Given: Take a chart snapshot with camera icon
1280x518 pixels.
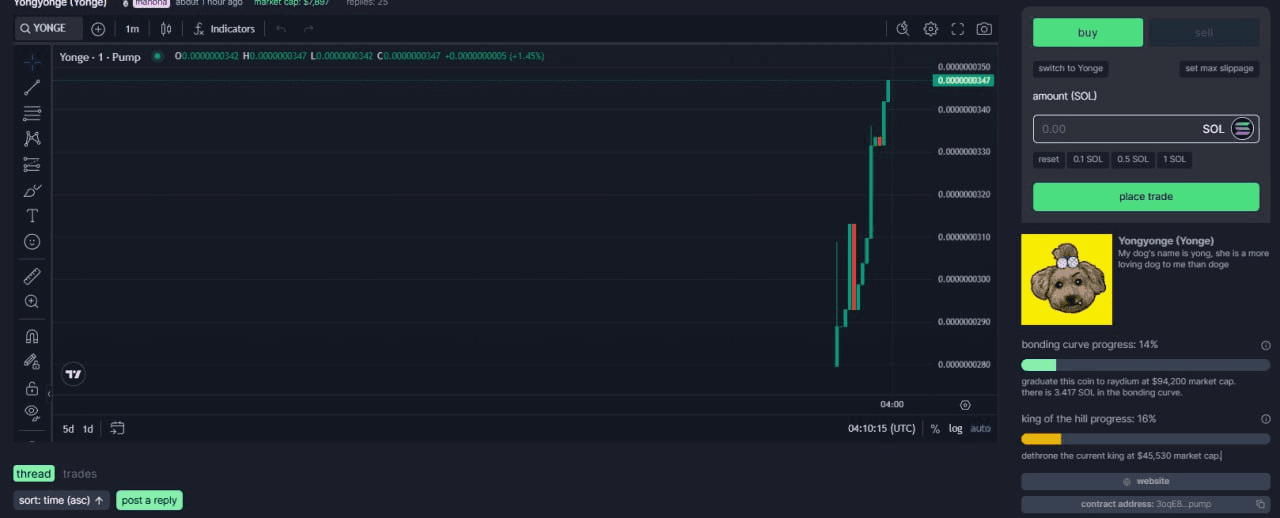Looking at the screenshot, I should click(x=985, y=29).
